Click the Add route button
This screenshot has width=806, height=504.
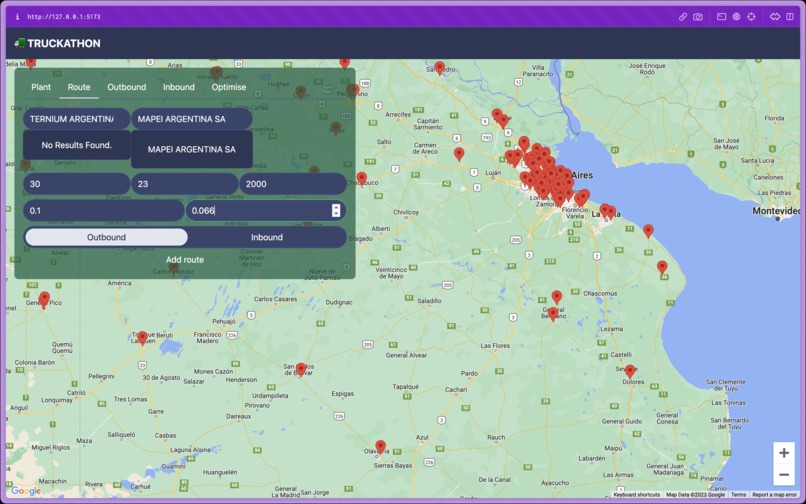pos(185,260)
